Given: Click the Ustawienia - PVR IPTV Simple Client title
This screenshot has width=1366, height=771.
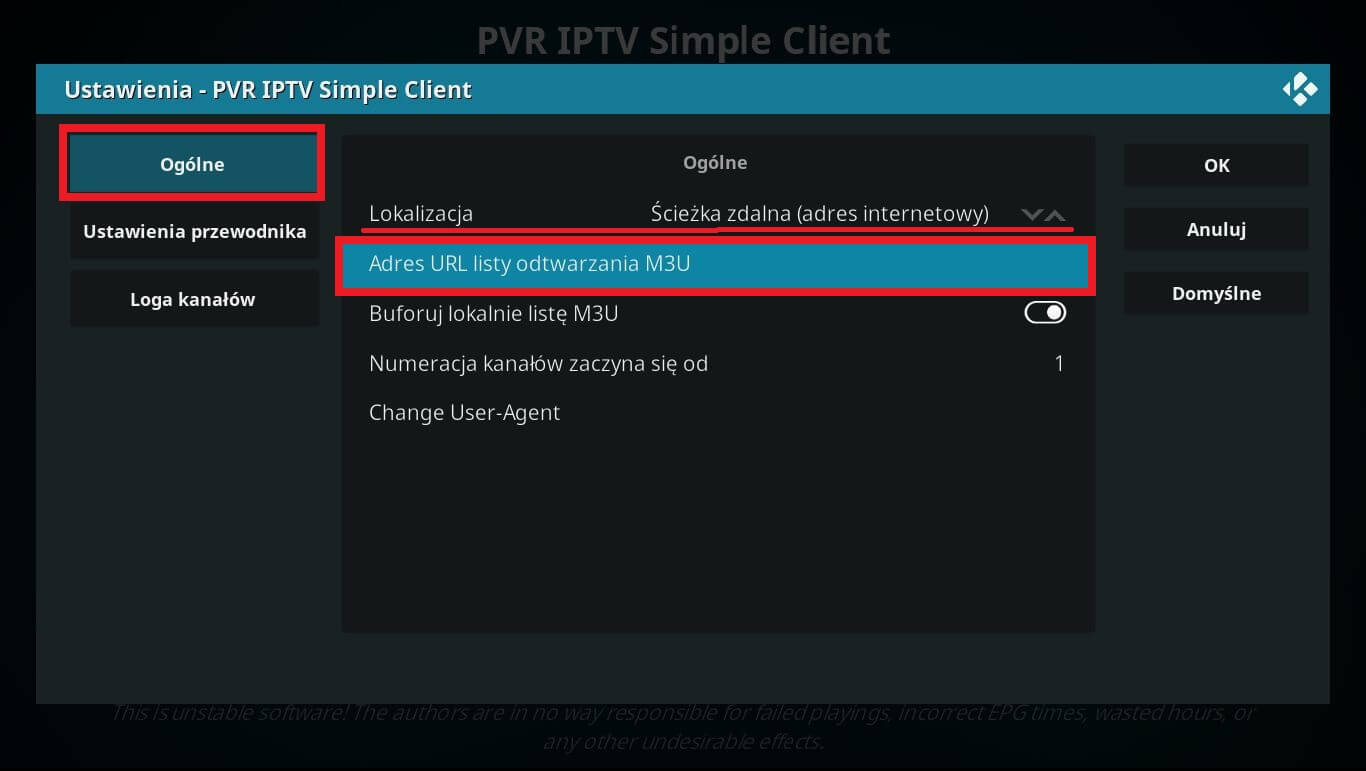Looking at the screenshot, I should [268, 90].
